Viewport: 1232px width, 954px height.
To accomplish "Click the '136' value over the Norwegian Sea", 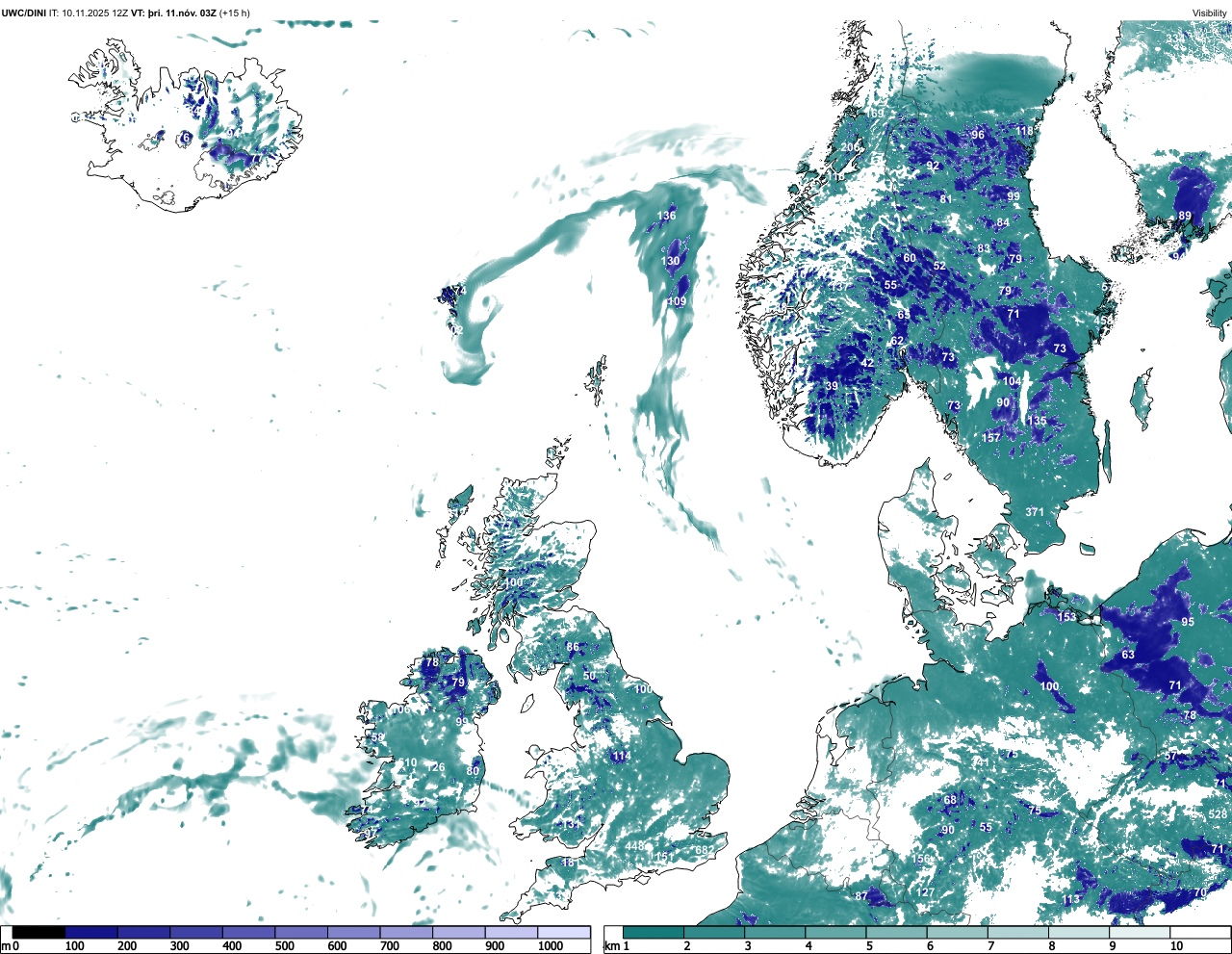I will pos(667,216).
